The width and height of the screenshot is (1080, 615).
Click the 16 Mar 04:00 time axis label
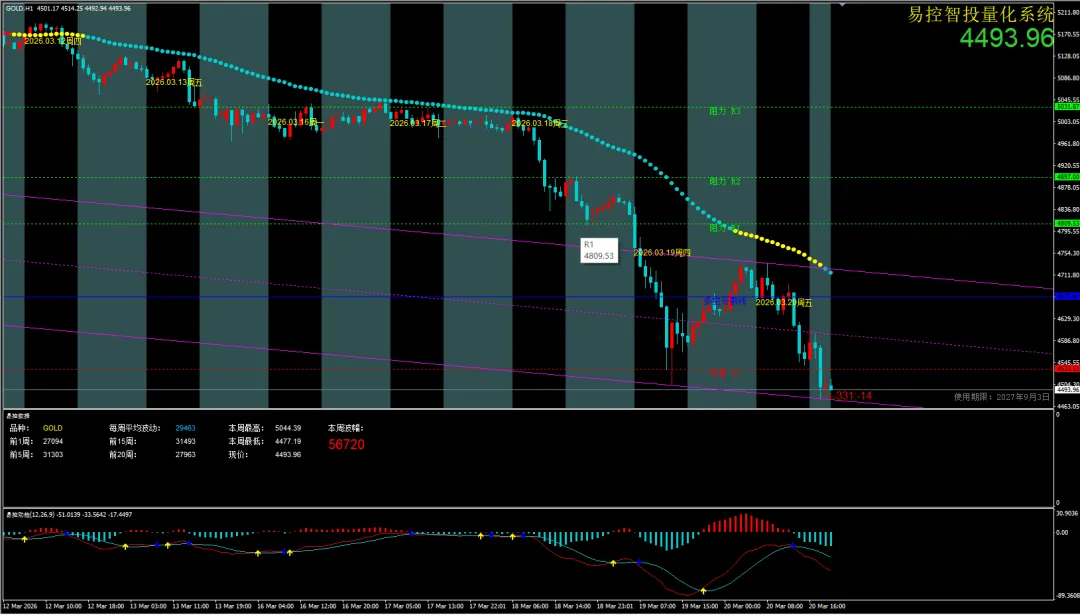276,607
